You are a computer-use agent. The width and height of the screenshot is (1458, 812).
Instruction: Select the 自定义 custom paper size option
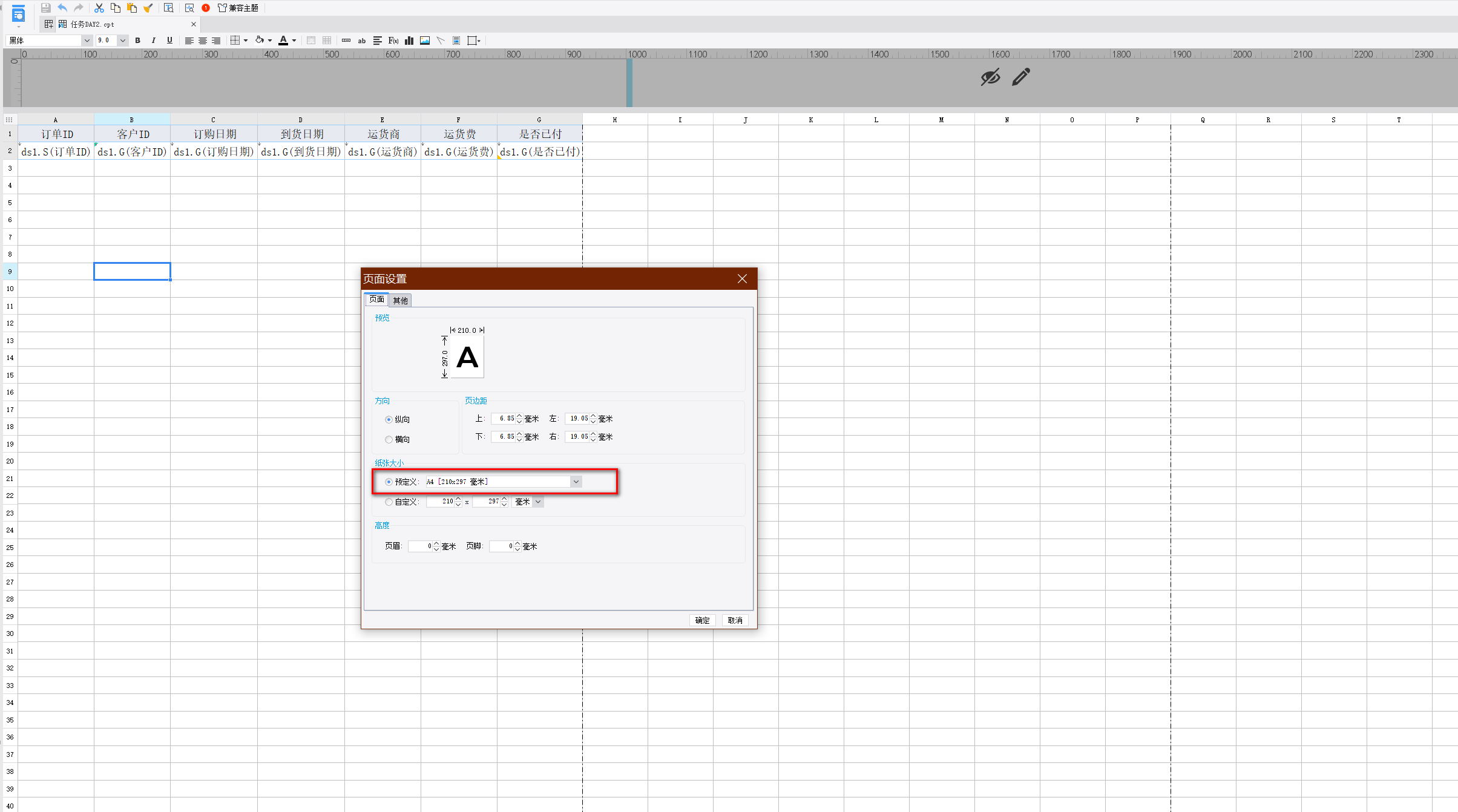pos(389,502)
